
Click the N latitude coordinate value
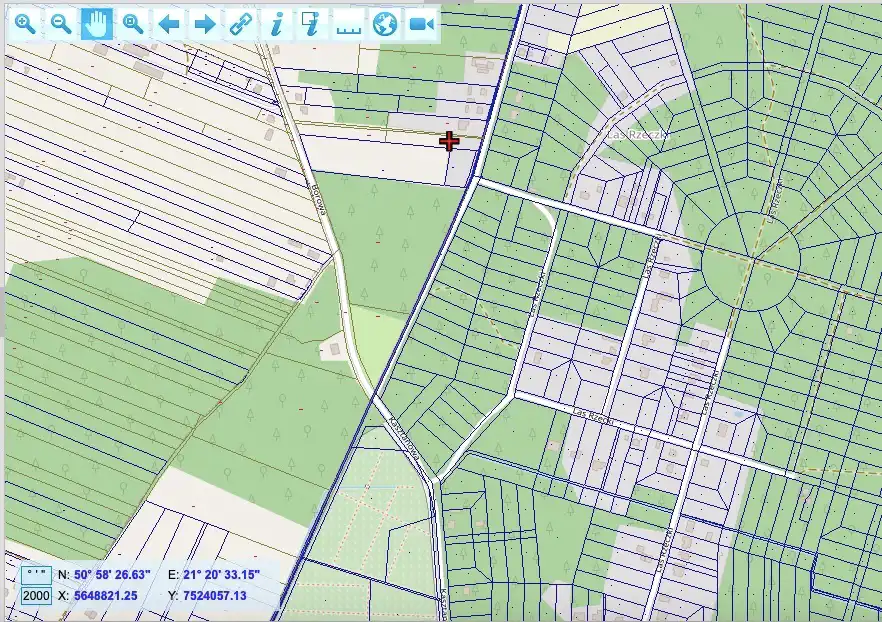[111, 575]
